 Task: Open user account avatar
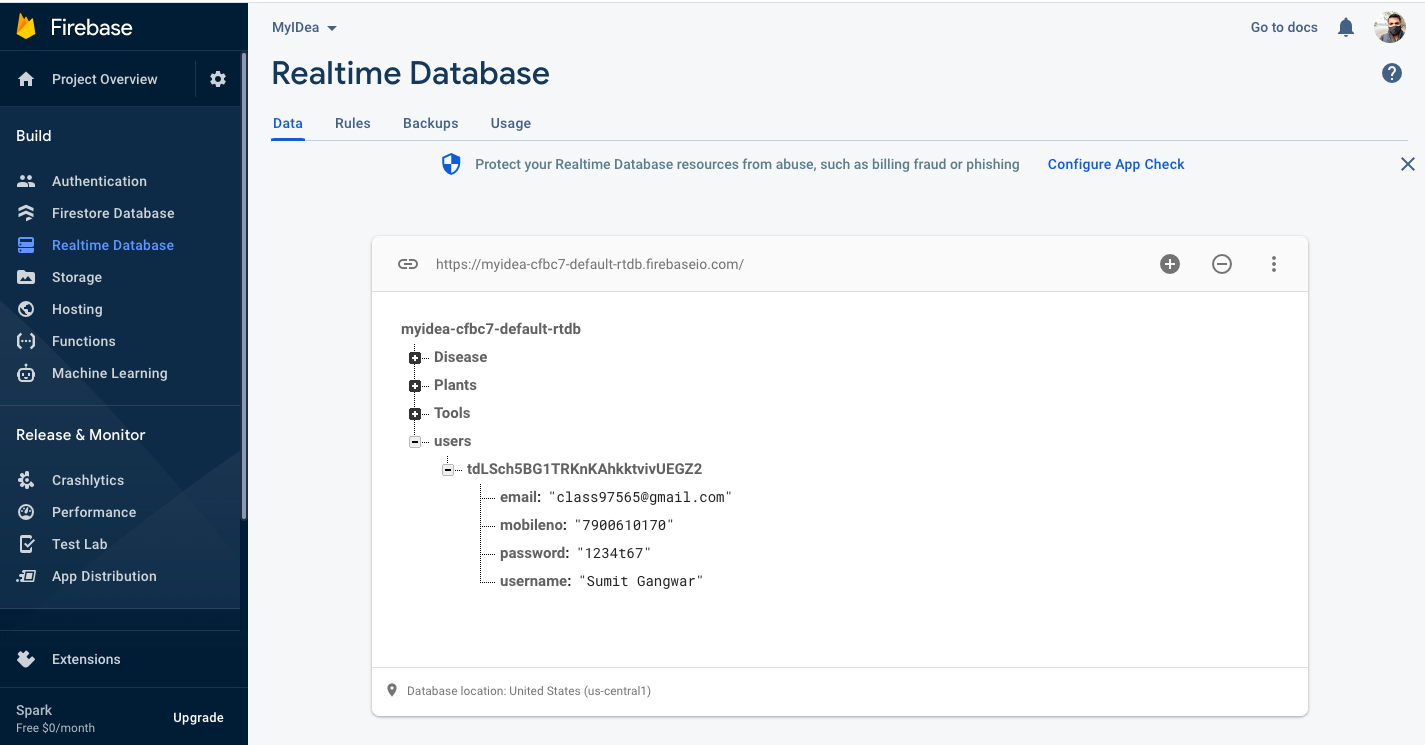[x=1390, y=27]
